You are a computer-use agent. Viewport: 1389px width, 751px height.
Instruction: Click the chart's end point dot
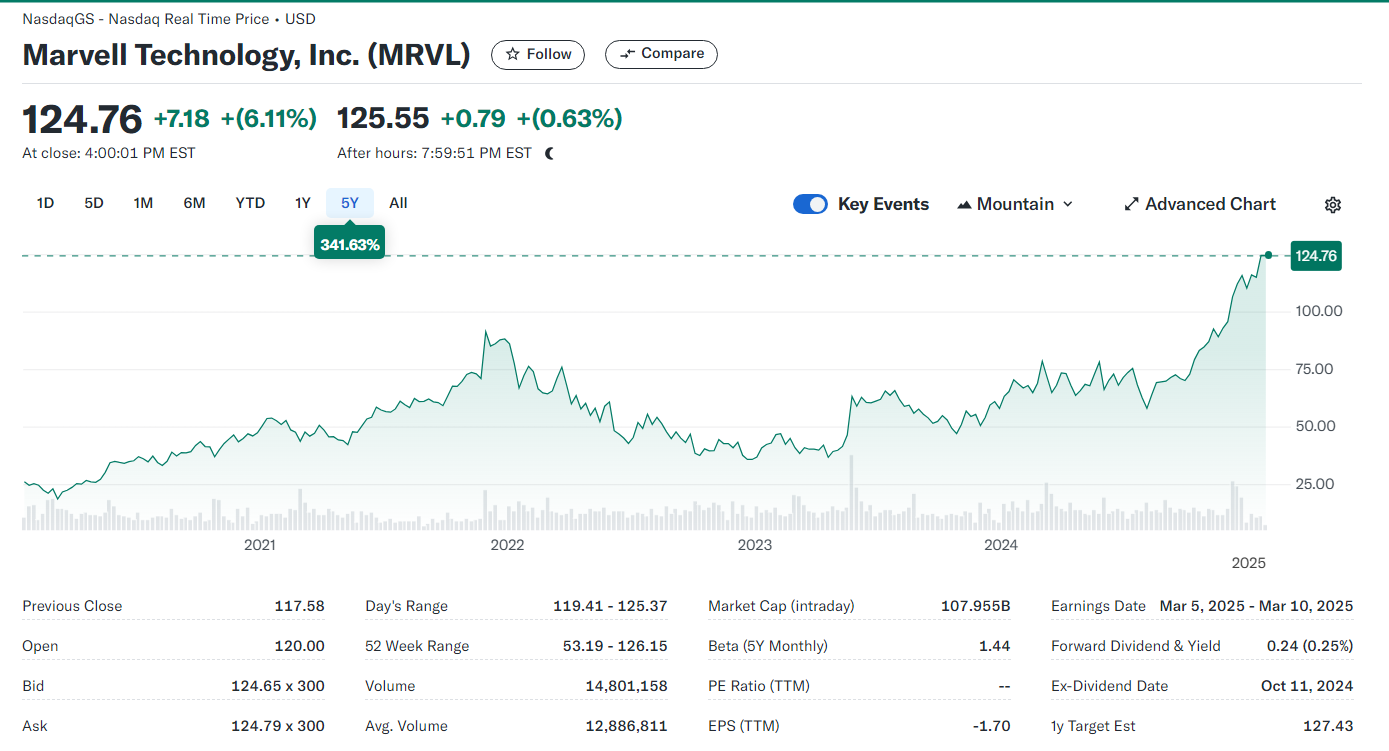click(1268, 255)
